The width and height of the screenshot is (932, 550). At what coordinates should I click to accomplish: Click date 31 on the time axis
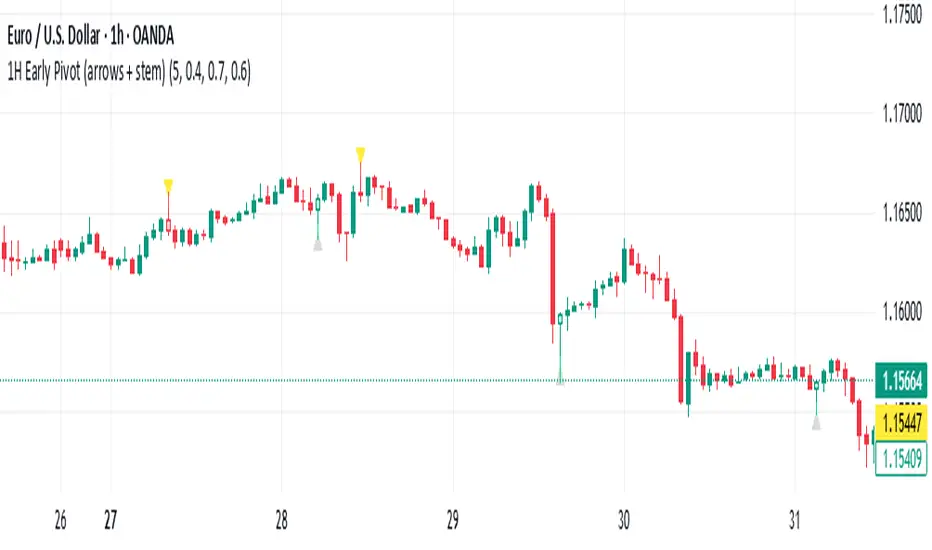(x=795, y=519)
